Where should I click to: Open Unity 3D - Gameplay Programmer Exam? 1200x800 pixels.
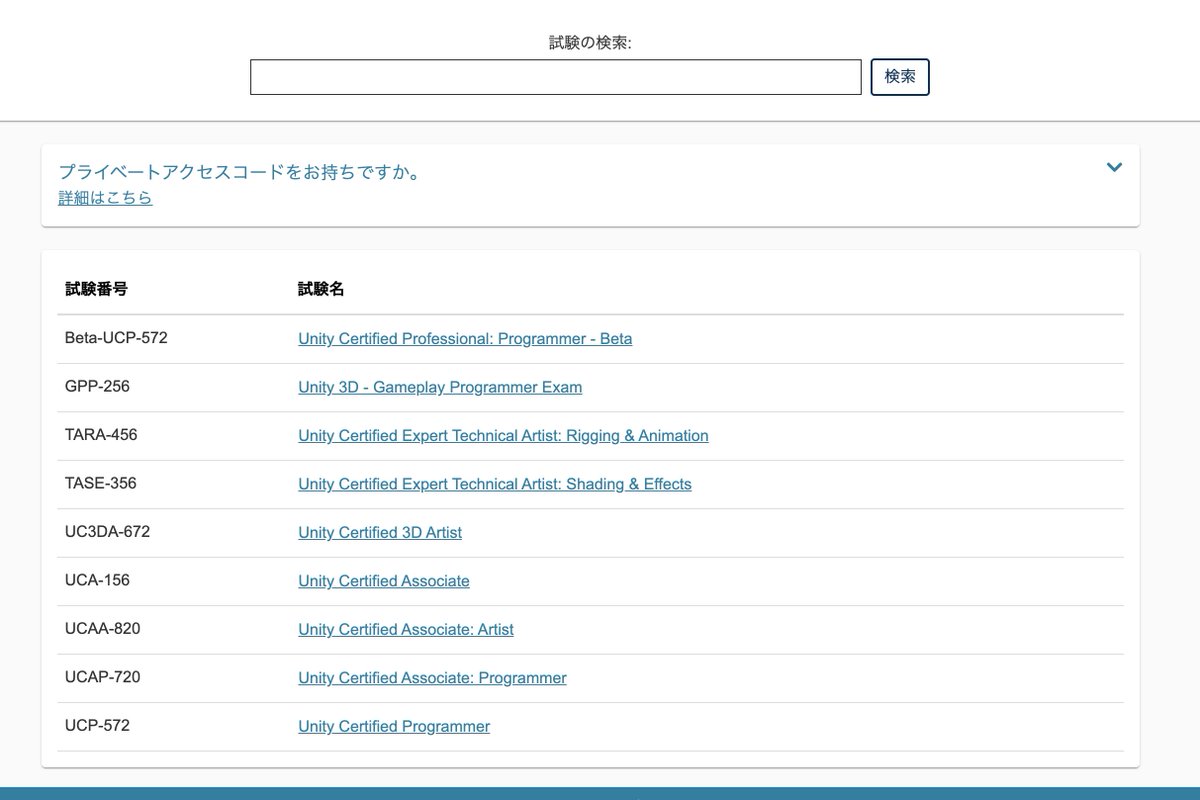(x=440, y=387)
